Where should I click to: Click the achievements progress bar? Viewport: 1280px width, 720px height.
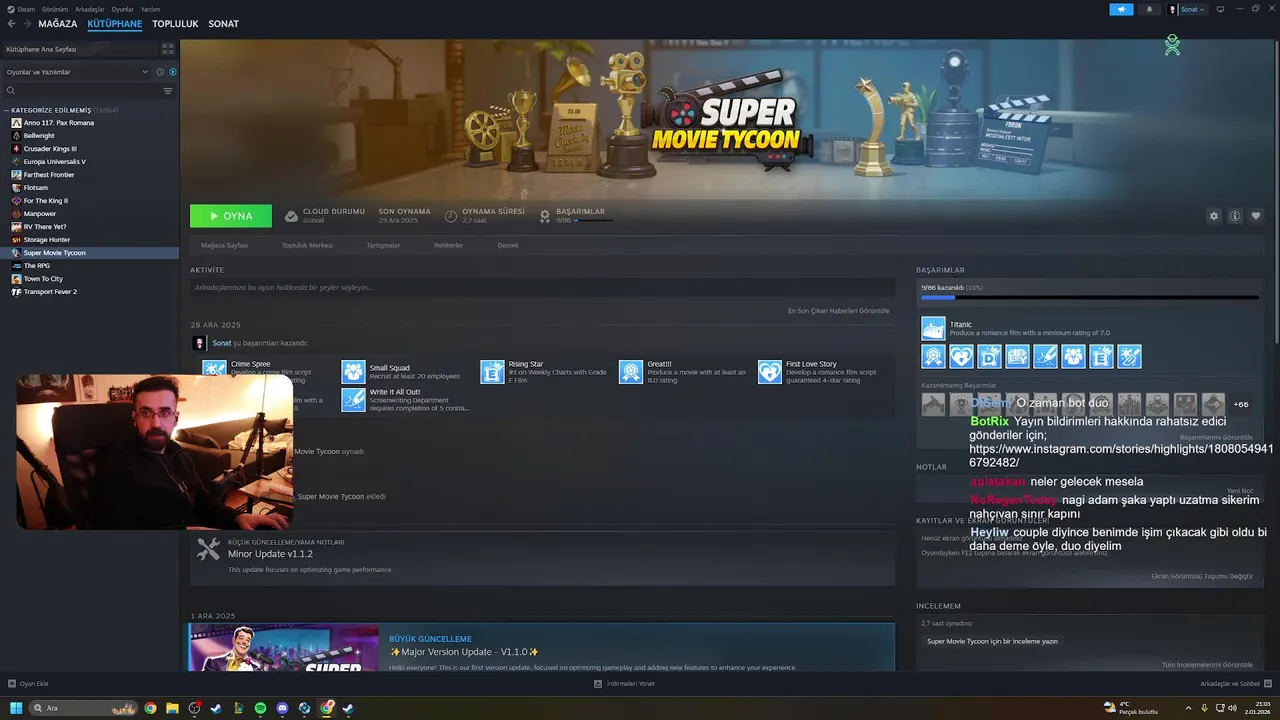tap(1090, 297)
